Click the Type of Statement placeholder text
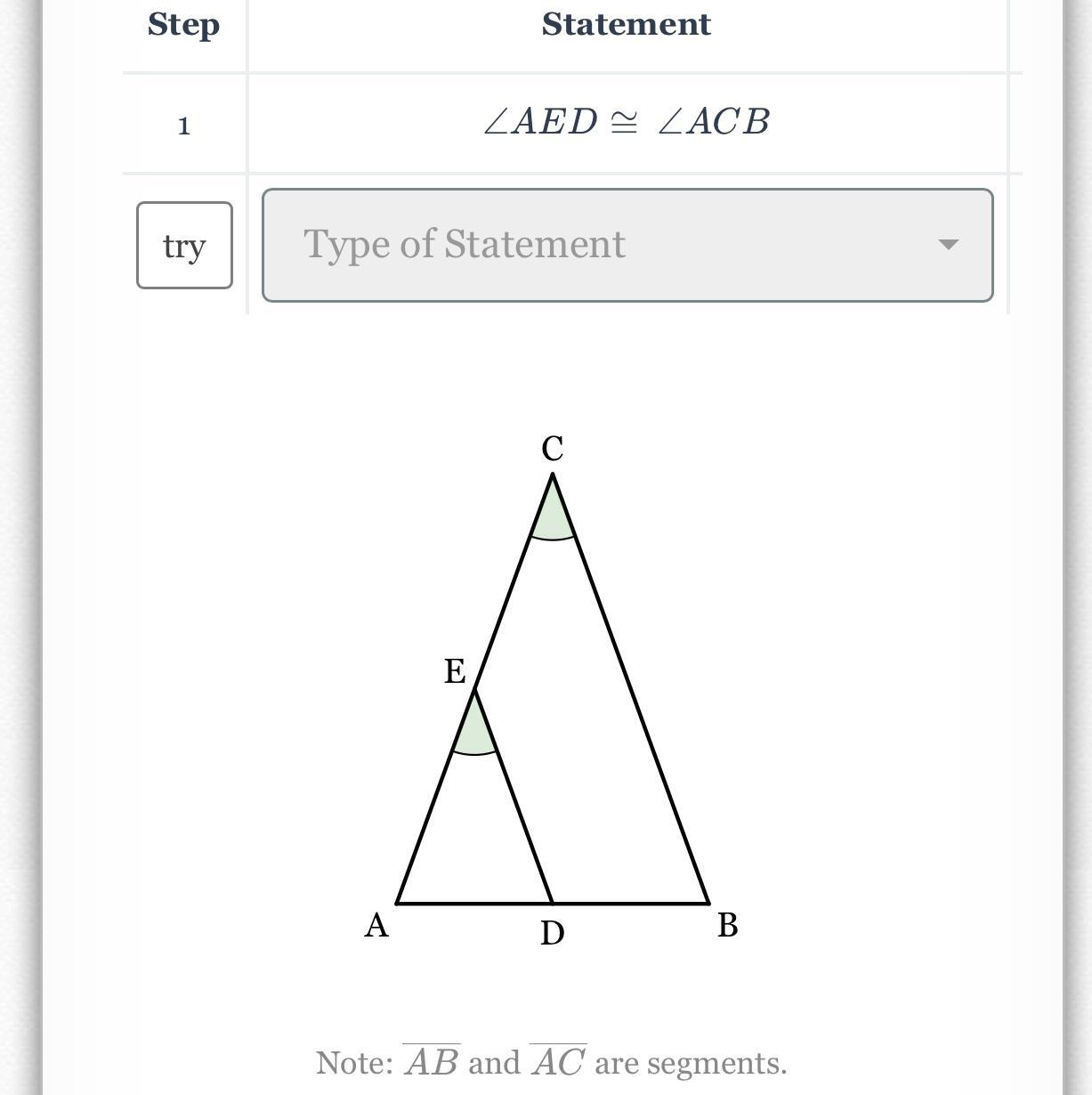The width and height of the screenshot is (1092, 1095). click(x=465, y=245)
